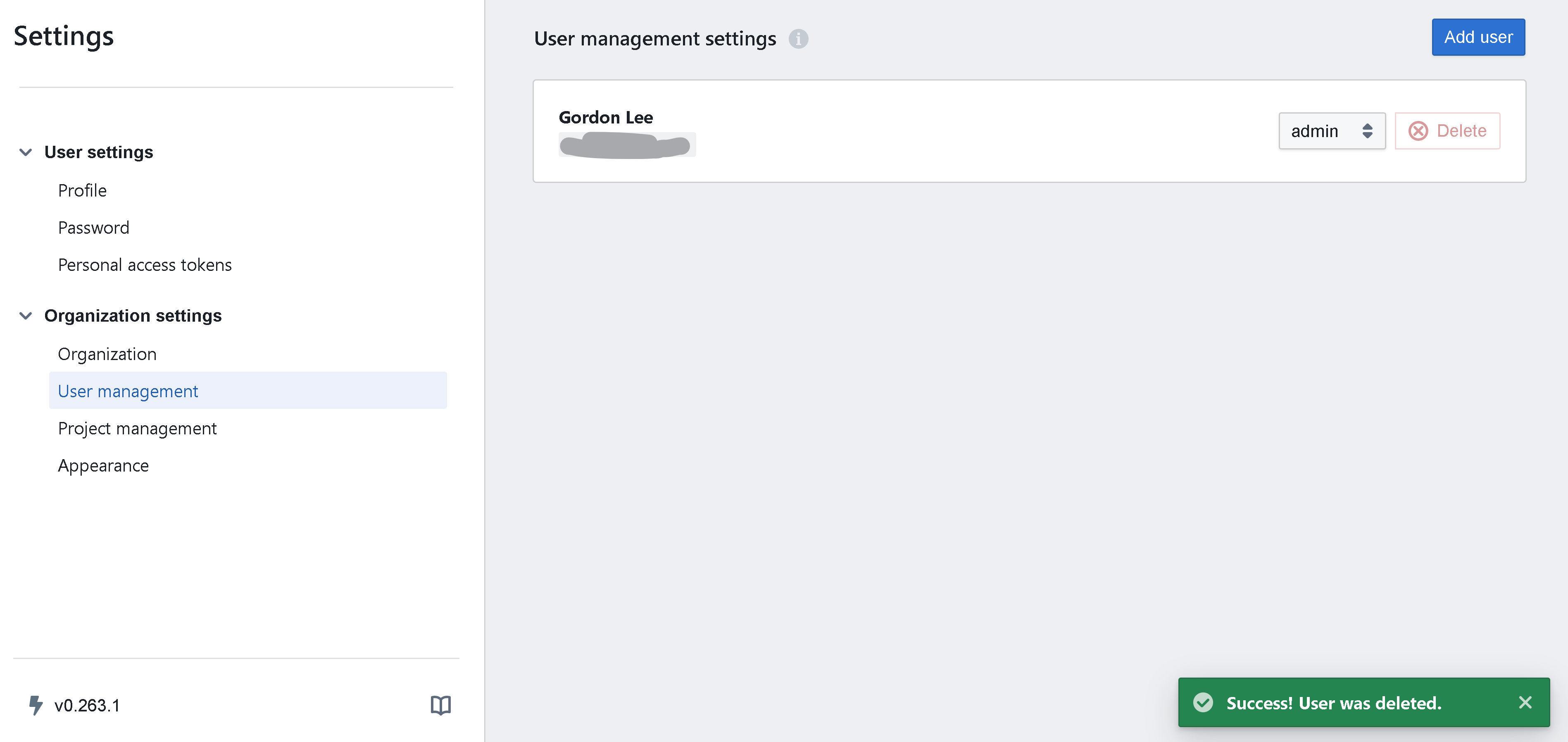Screen dimensions: 1568x742
Task: Collapse the User settings section
Action: coord(26,152)
